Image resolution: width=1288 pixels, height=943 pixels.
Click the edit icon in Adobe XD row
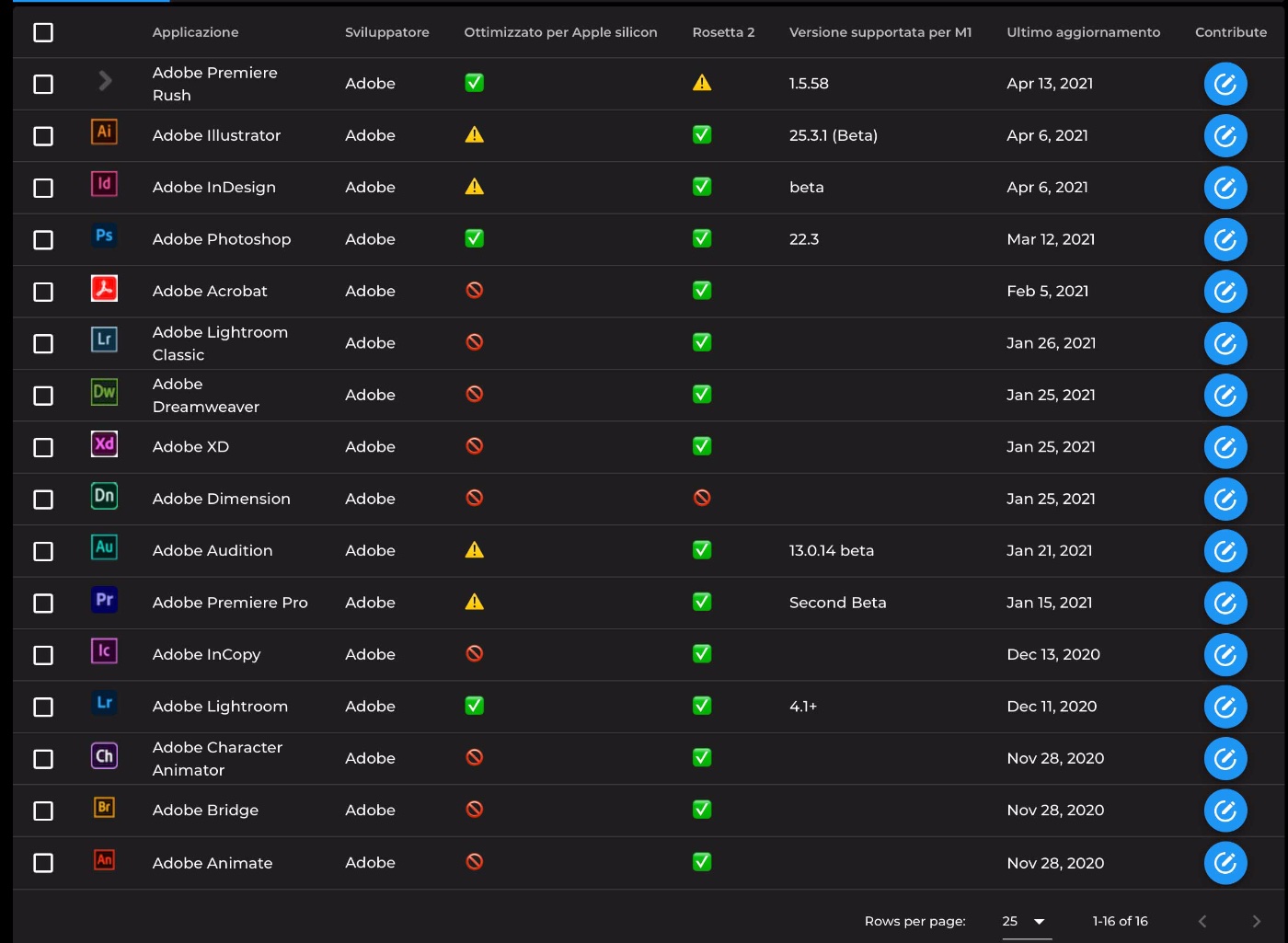coord(1225,447)
